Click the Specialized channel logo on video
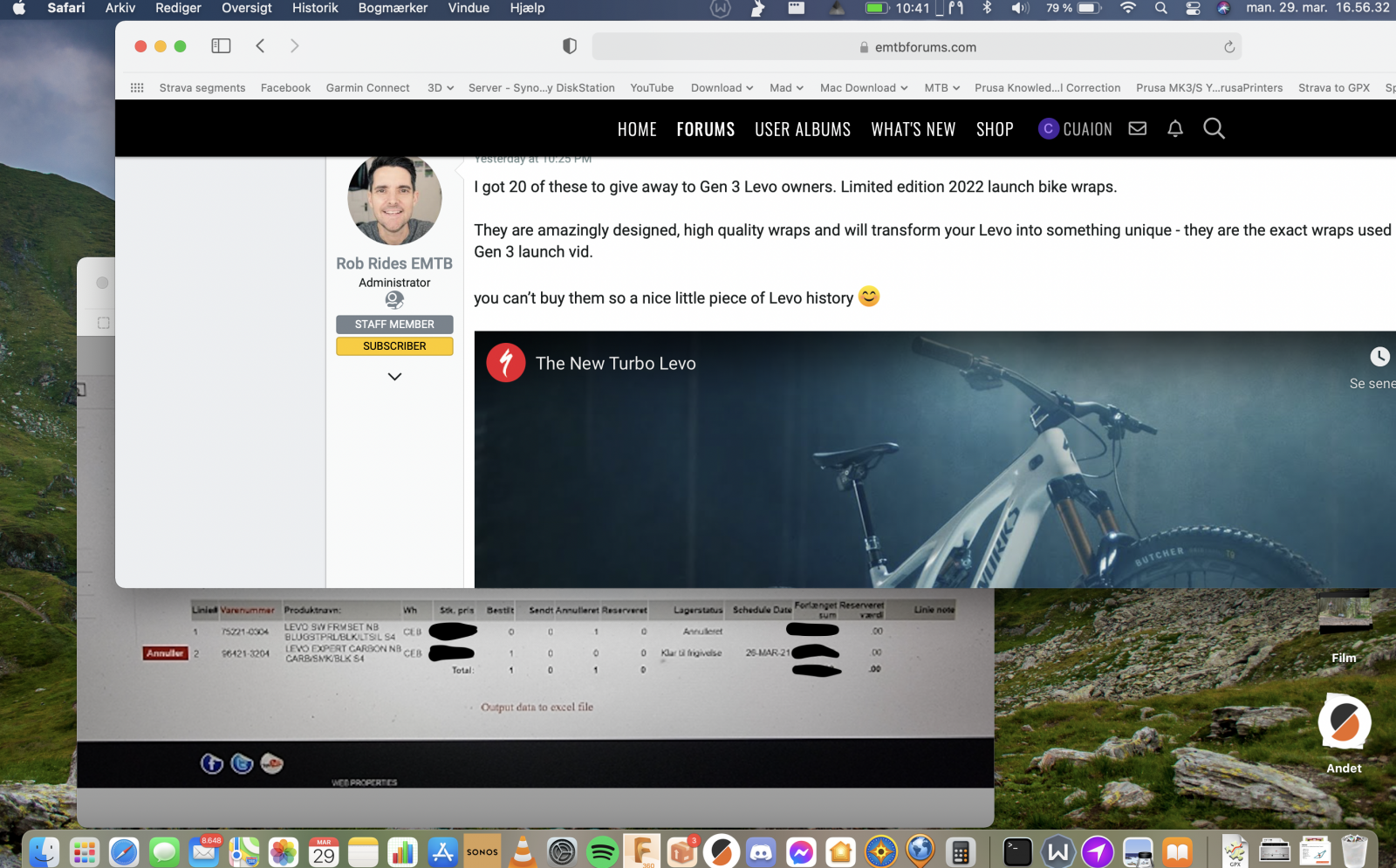The image size is (1396, 868). (x=506, y=363)
